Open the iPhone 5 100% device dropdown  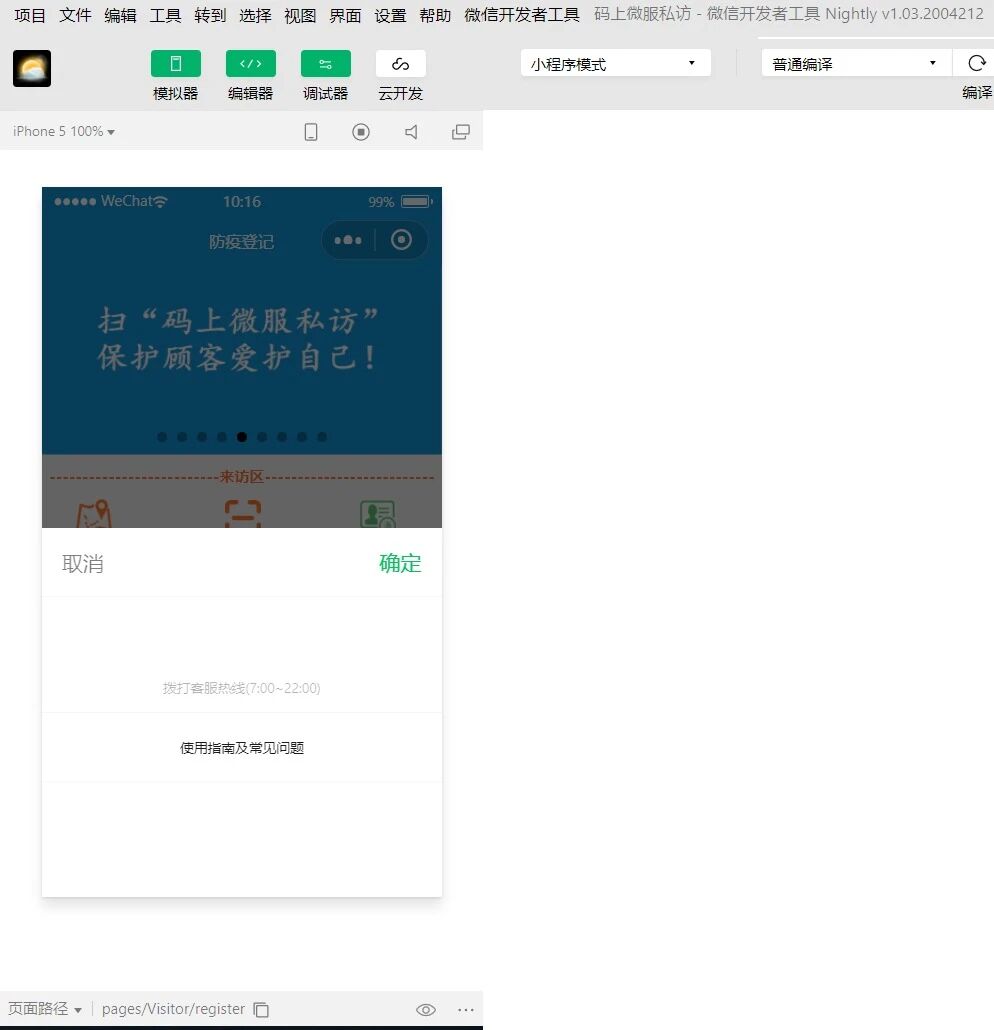pos(64,131)
